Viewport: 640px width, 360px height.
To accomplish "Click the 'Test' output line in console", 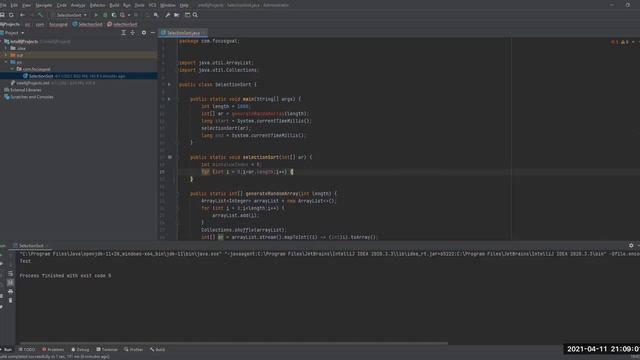I will (x=25, y=261).
